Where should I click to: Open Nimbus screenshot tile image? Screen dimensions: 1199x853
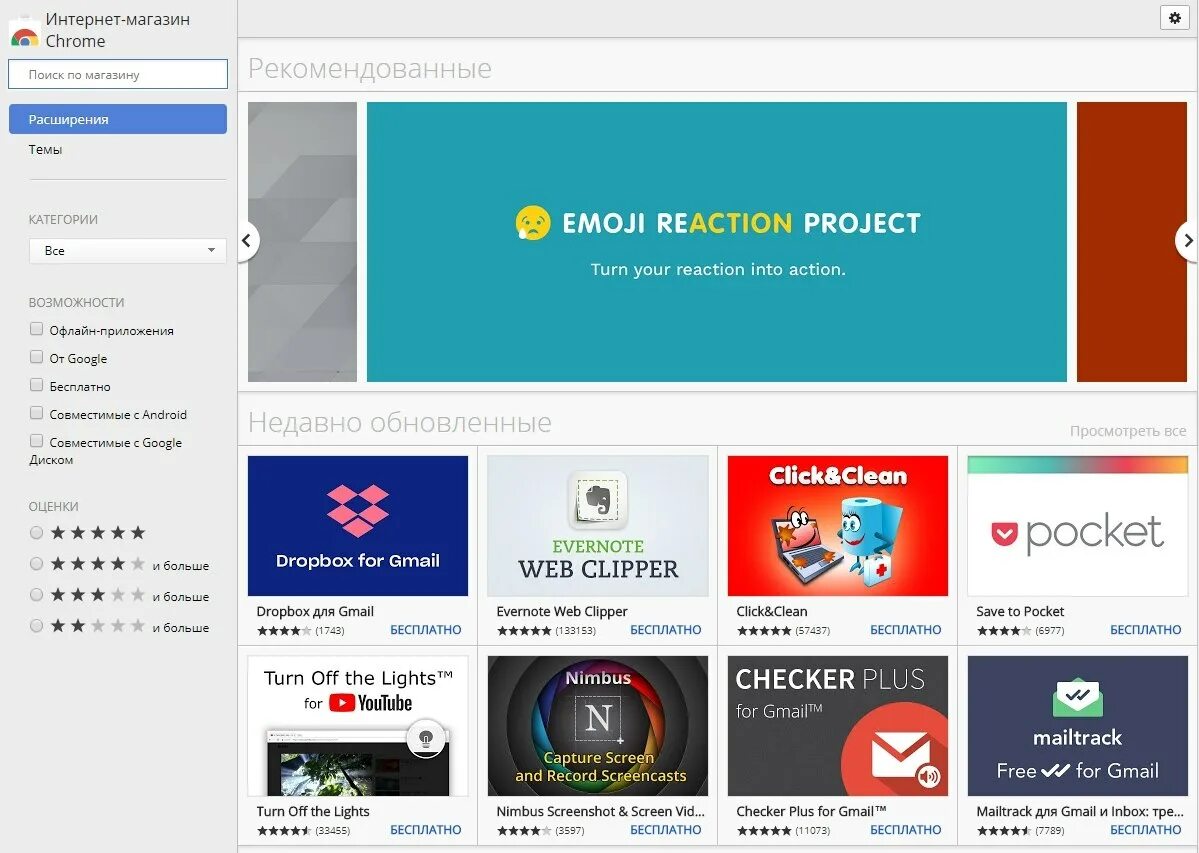pyautogui.click(x=598, y=726)
